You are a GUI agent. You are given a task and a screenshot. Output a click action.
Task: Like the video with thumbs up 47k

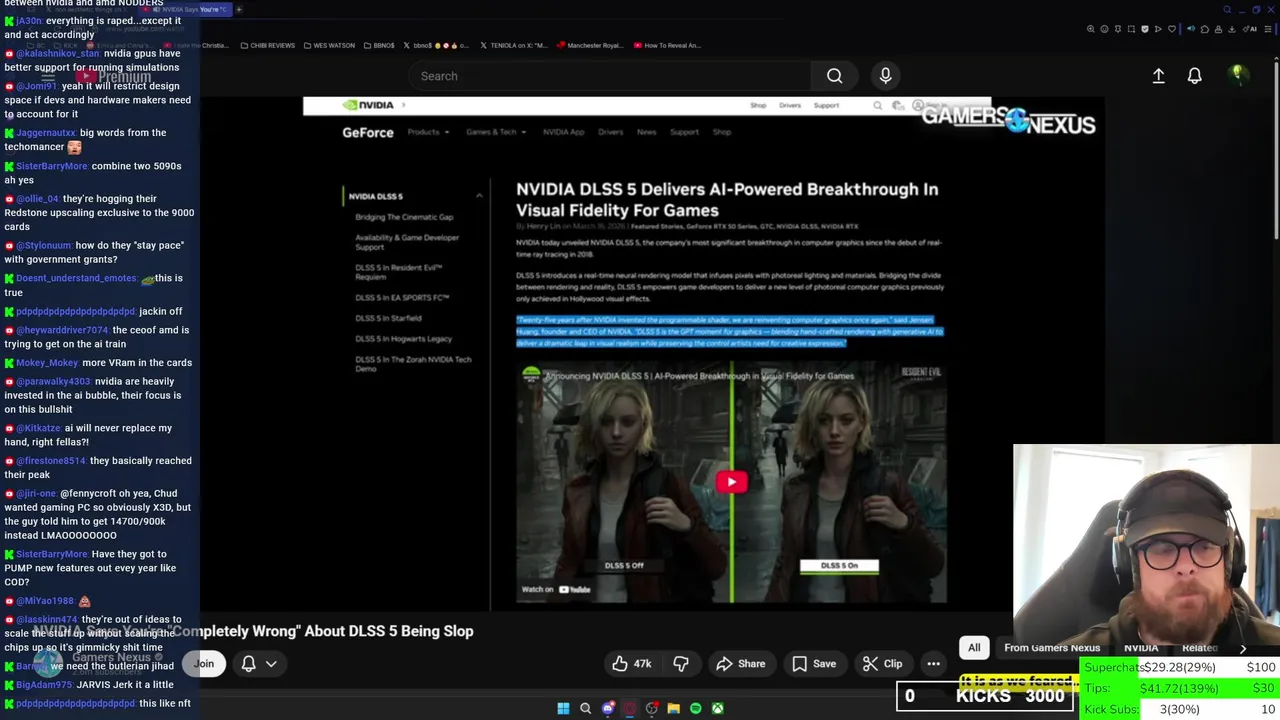(x=631, y=664)
